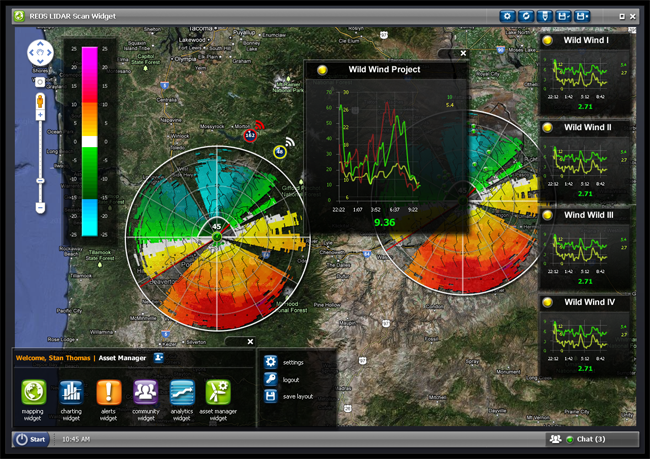Select logout in the user menu
The height and width of the screenshot is (459, 650).
pyautogui.click(x=291, y=380)
